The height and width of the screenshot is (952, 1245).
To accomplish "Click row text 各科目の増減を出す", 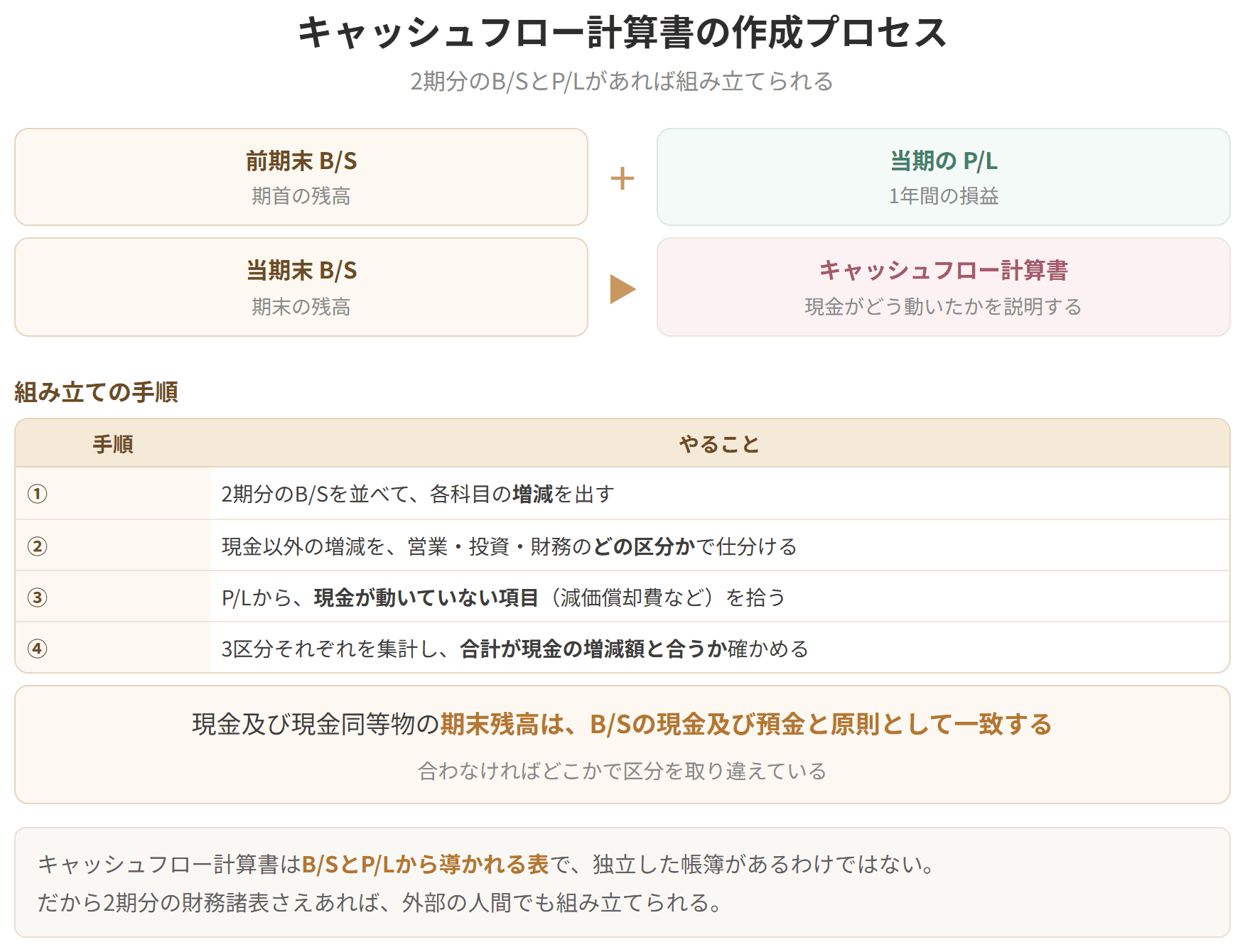I will point(522,494).
